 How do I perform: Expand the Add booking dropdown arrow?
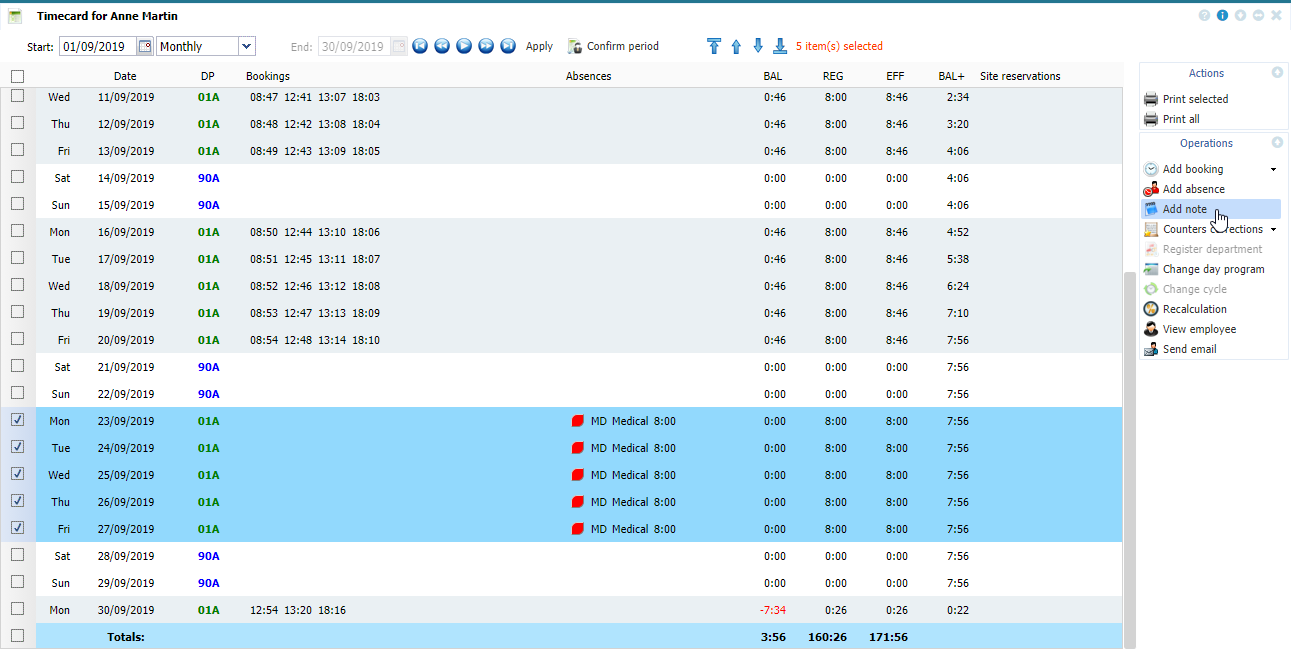(1273, 169)
